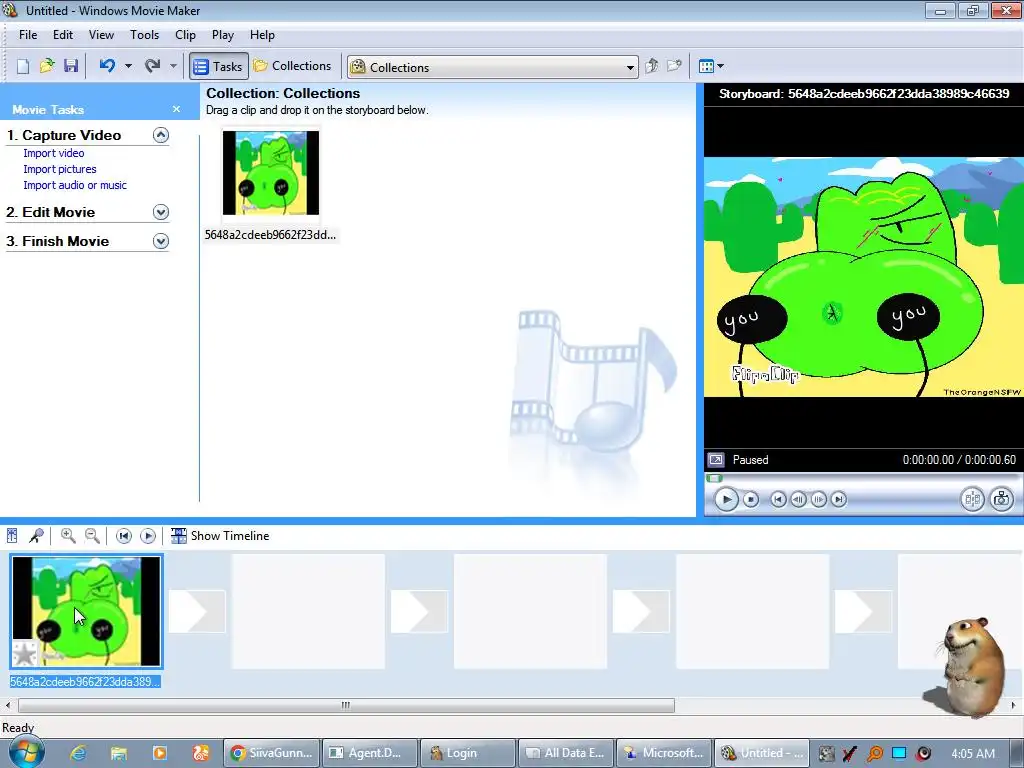Click the storyboard scroll left arrow

pyautogui.click(x=8, y=705)
